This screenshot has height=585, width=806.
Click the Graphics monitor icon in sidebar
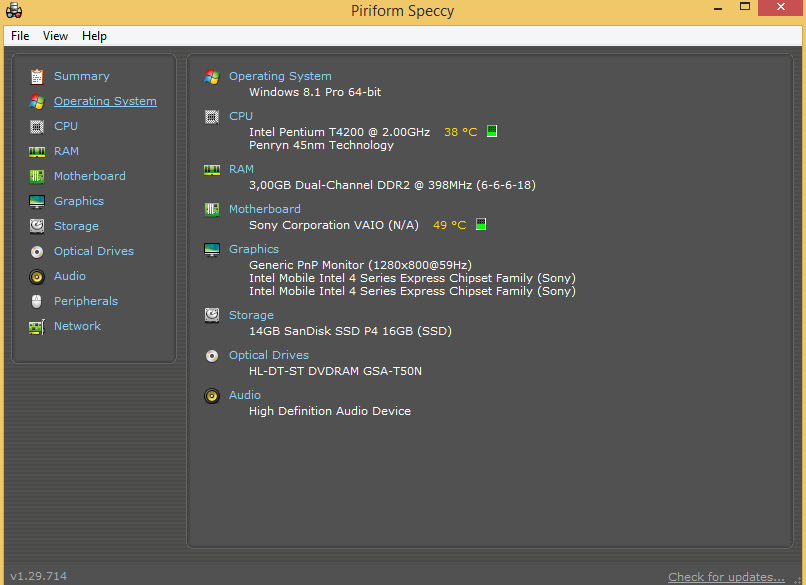[x=37, y=201]
